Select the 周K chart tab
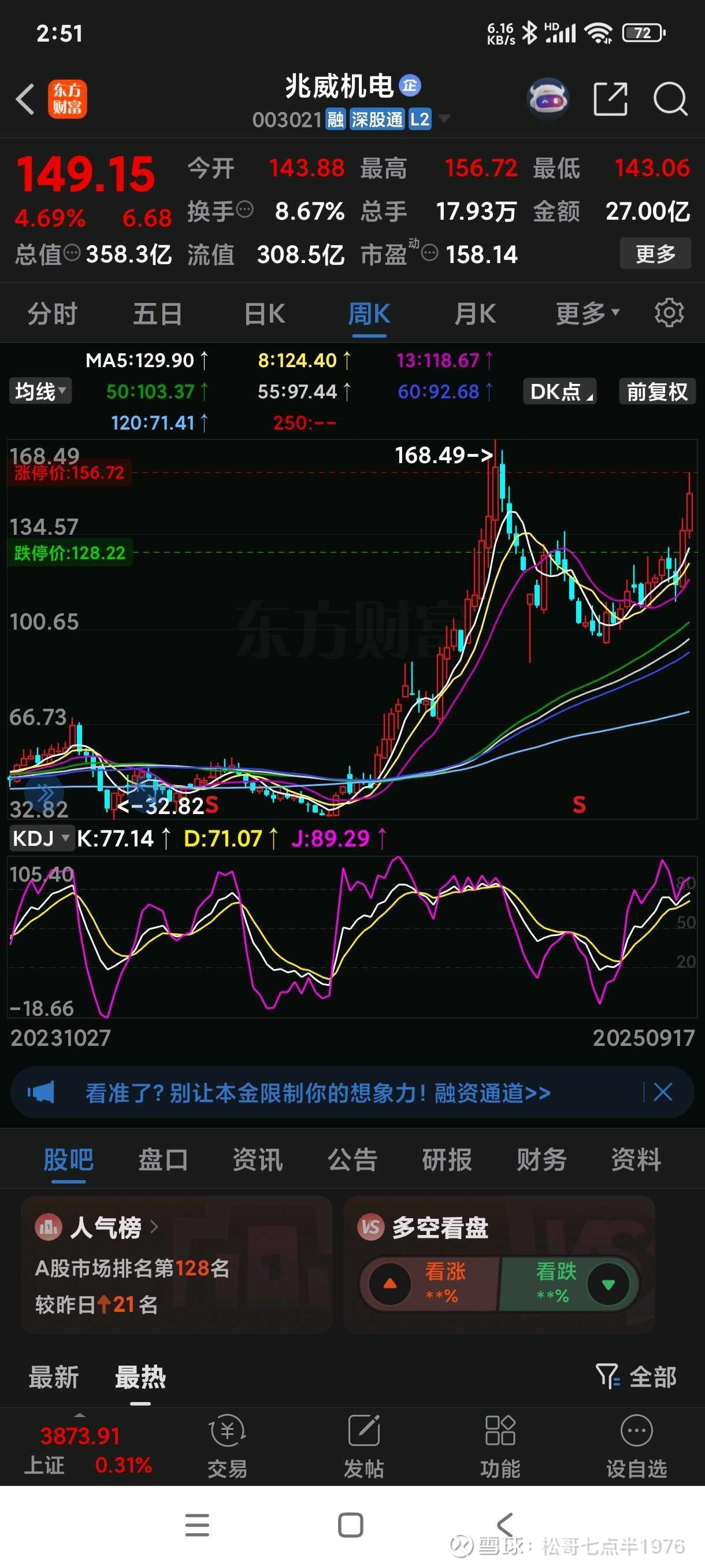Image resolution: width=705 pixels, height=1568 pixels. pyautogui.click(x=369, y=314)
